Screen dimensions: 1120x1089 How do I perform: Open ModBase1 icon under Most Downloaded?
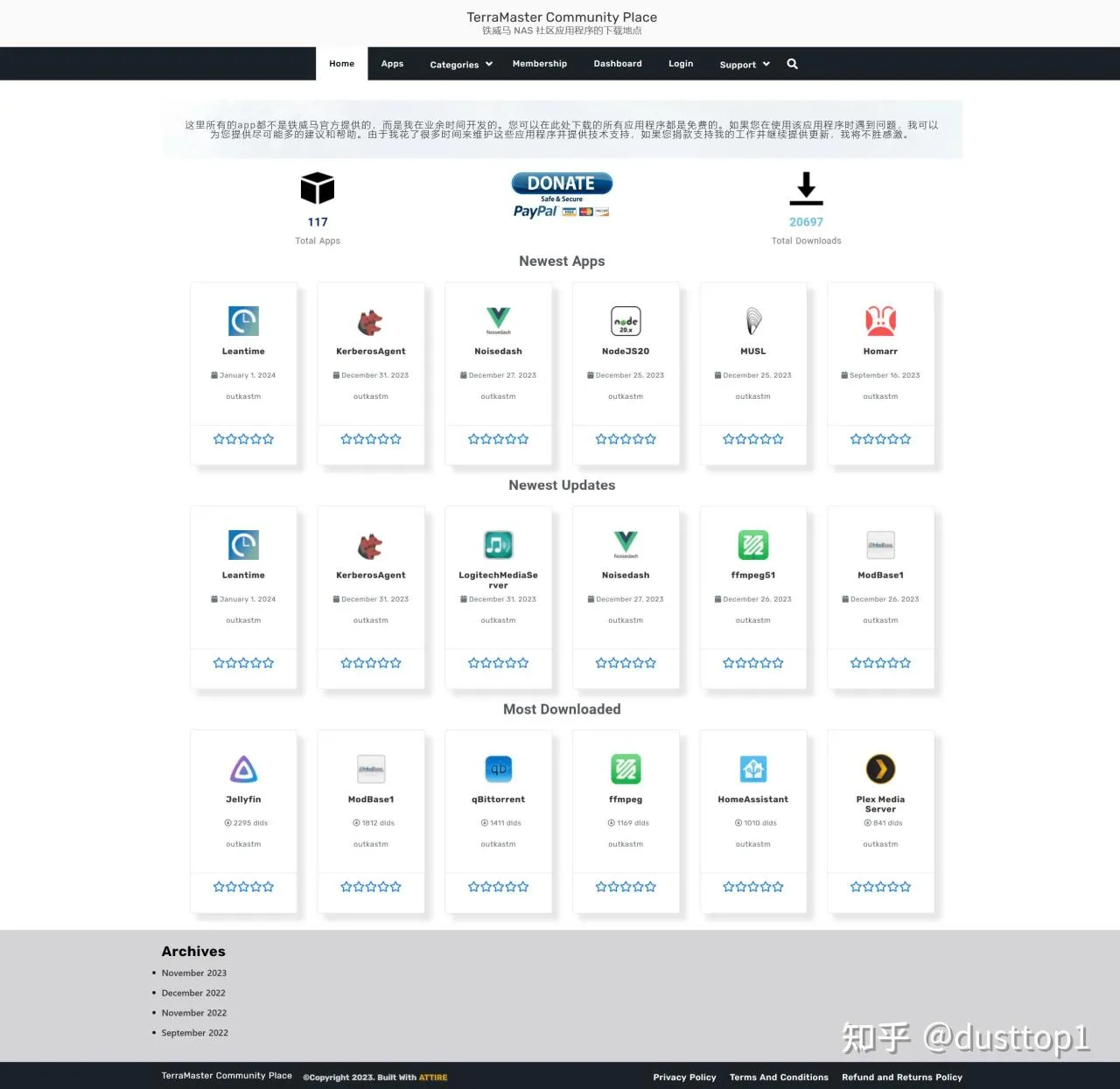[371, 769]
